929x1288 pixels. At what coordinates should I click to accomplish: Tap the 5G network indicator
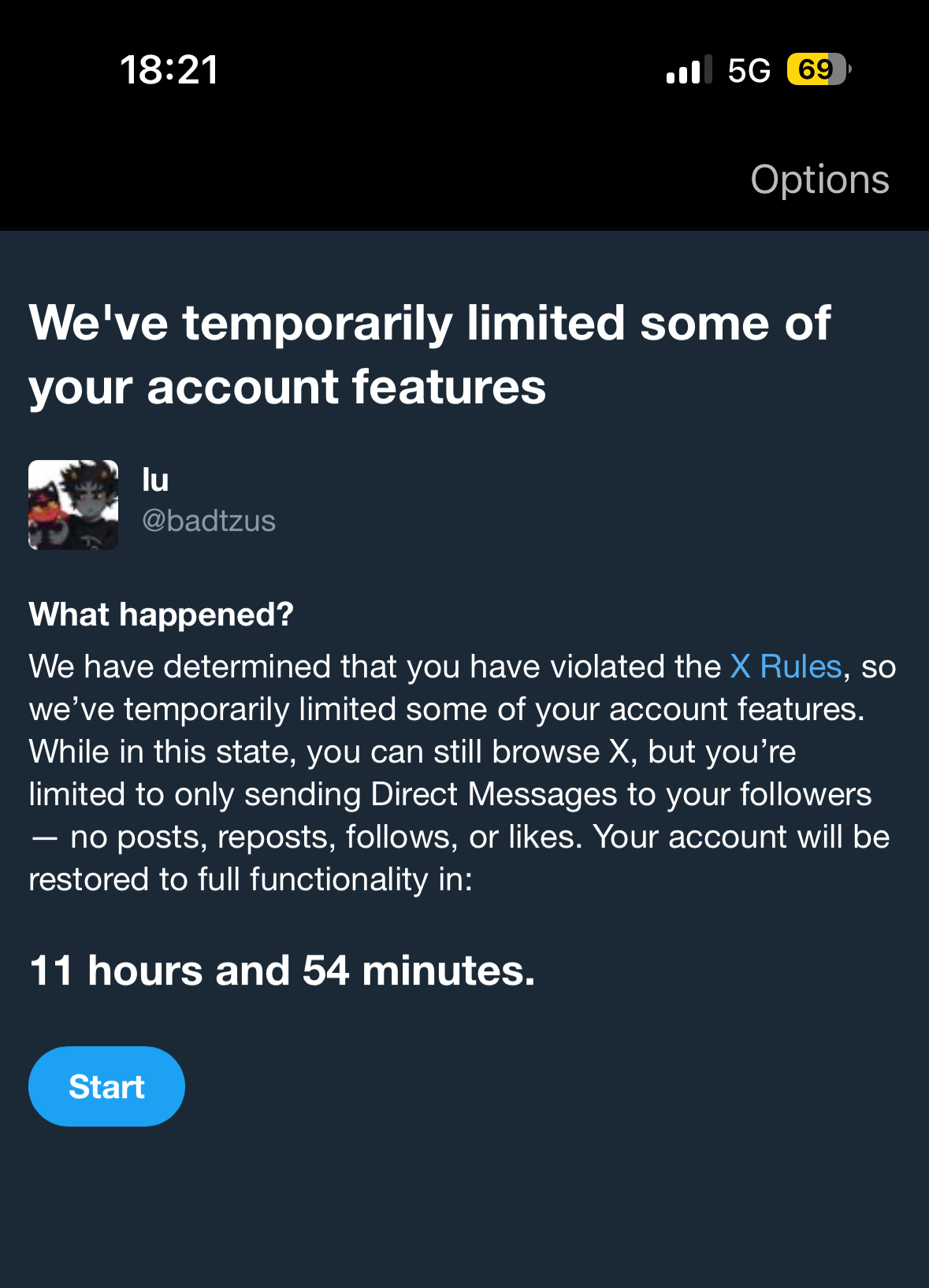[749, 70]
